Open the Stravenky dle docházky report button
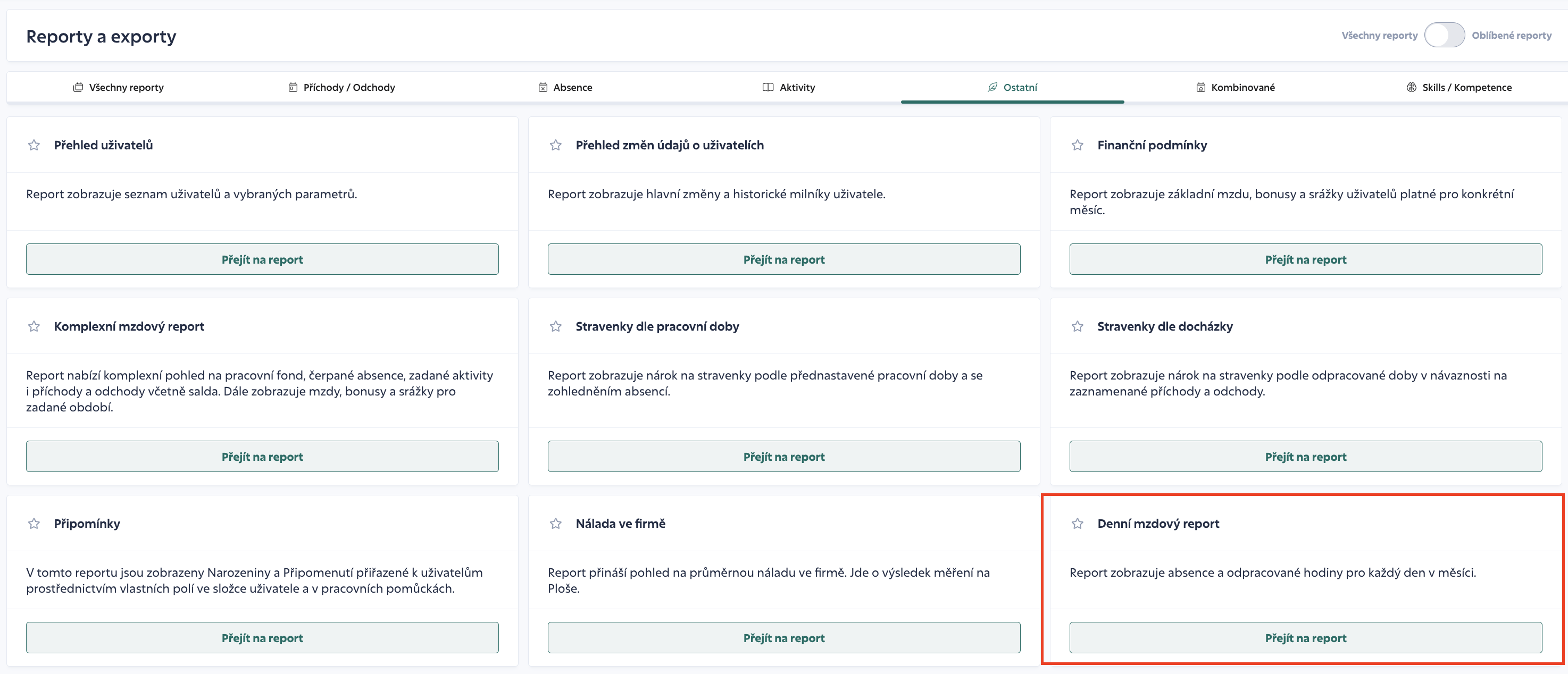 point(1306,456)
